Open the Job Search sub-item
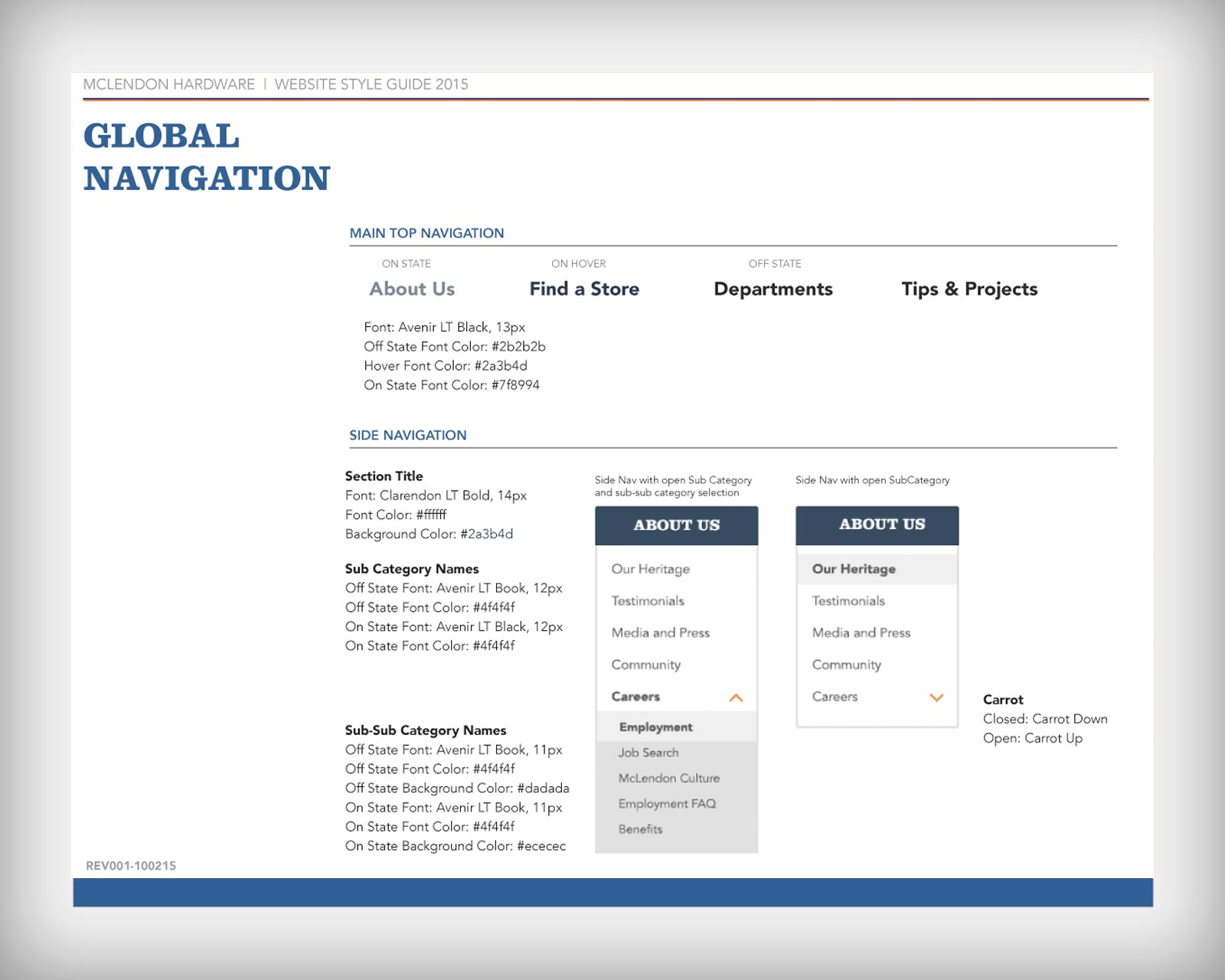The height and width of the screenshot is (980, 1225). click(648, 753)
